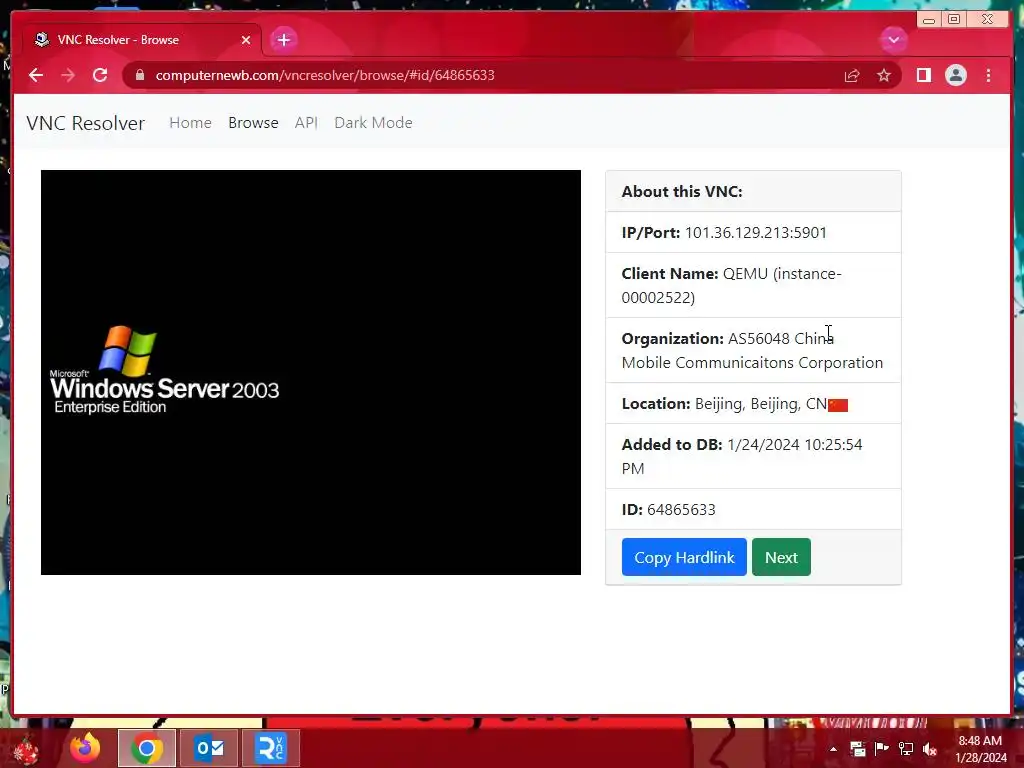The image size is (1024, 768).
Task: Click the Action Center flag icon
Action: [x=881, y=748]
